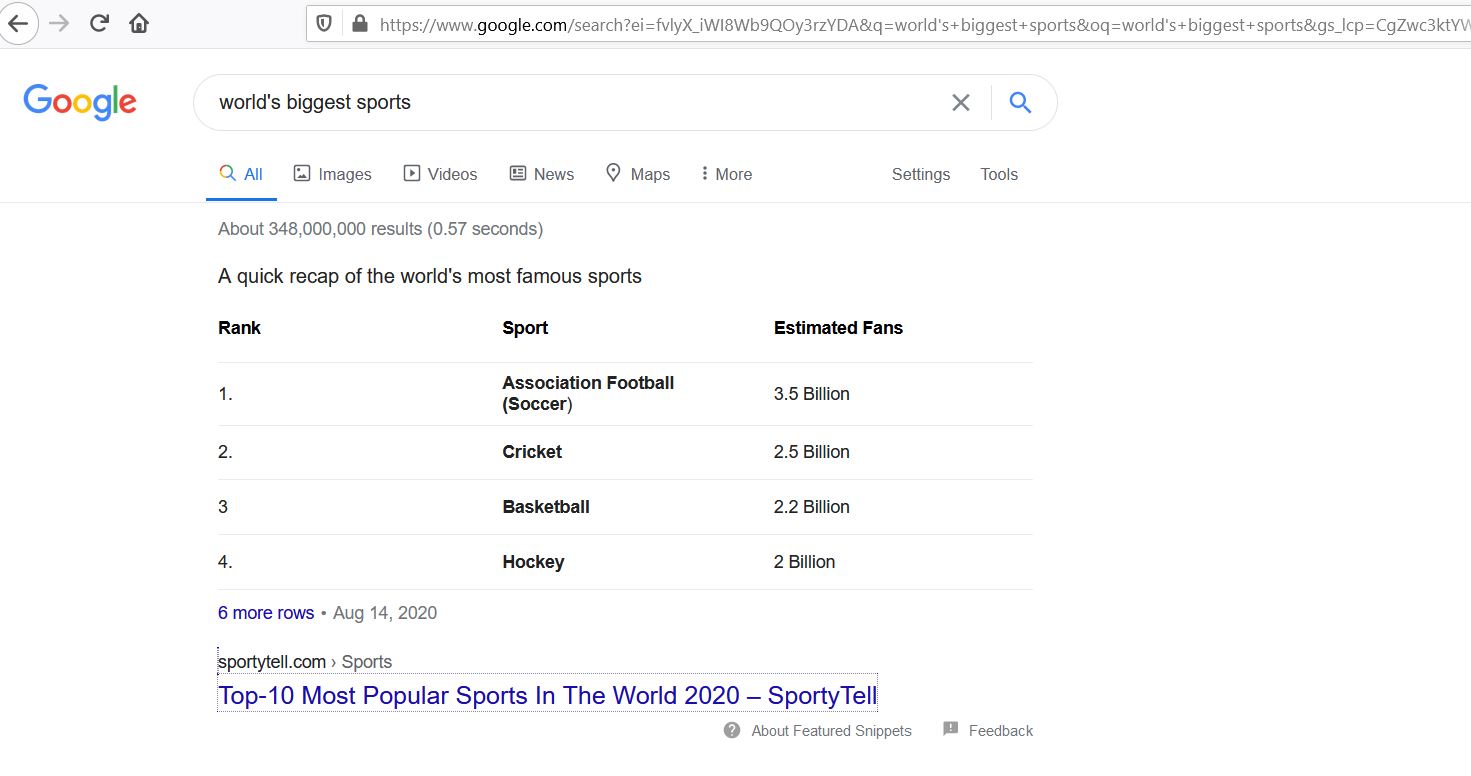1471x776 pixels.
Task: Click the 3.5 Billion fans value
Action: (812, 394)
